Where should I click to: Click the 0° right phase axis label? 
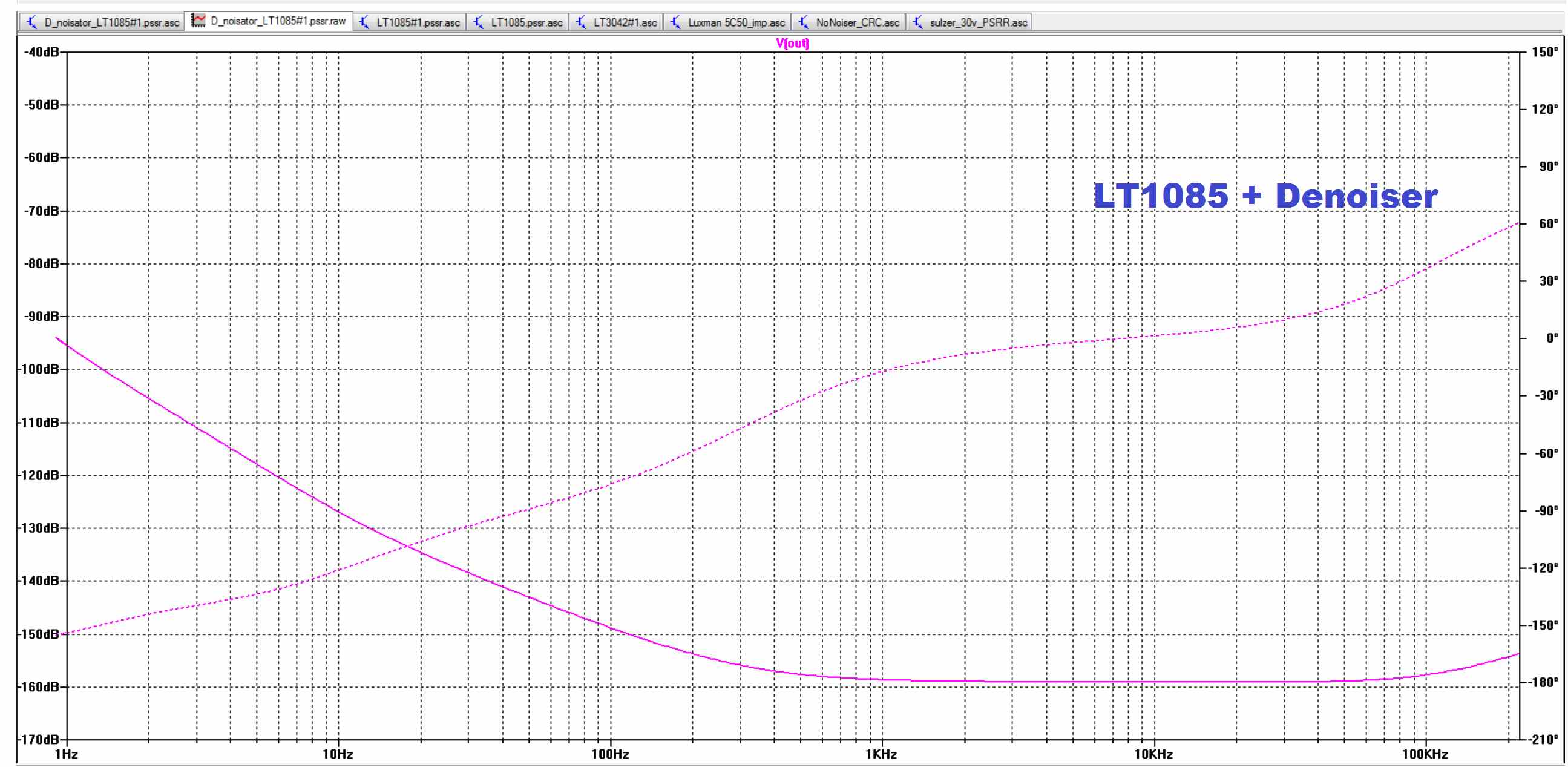pyautogui.click(x=1552, y=338)
